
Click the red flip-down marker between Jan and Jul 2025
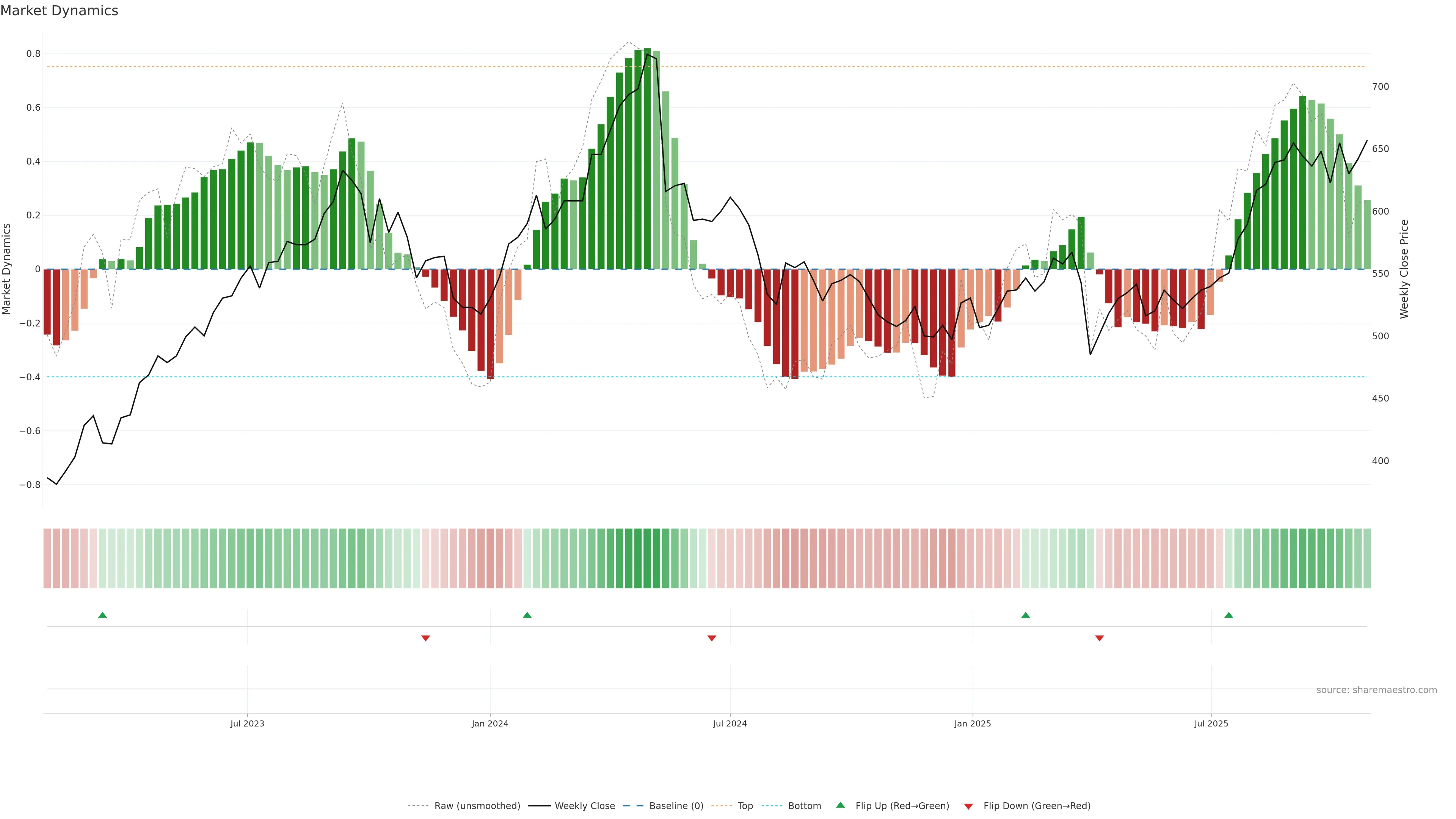[1099, 638]
